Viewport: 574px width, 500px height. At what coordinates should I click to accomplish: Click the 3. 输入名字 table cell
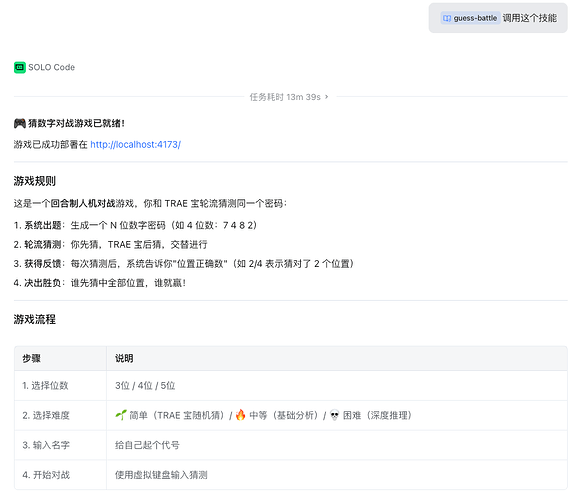click(60, 445)
